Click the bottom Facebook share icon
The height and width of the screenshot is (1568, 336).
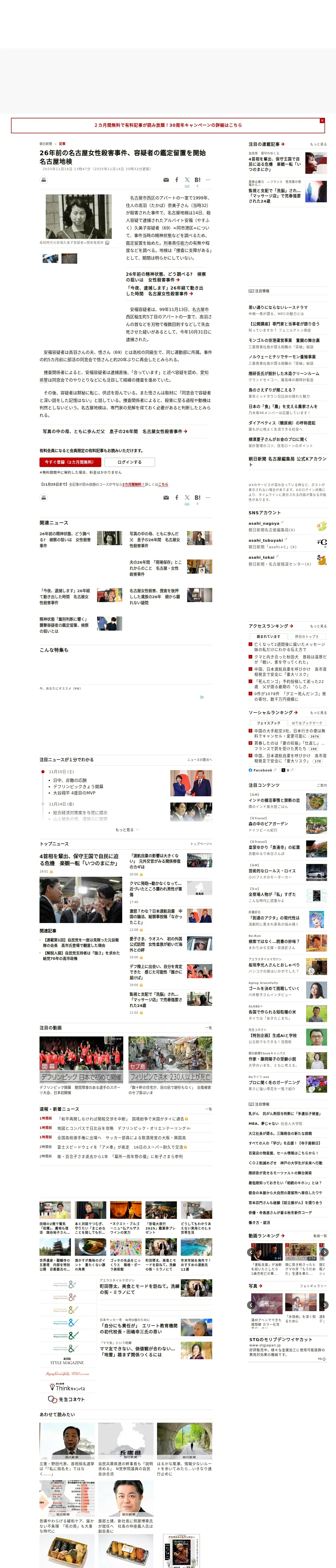point(177,497)
